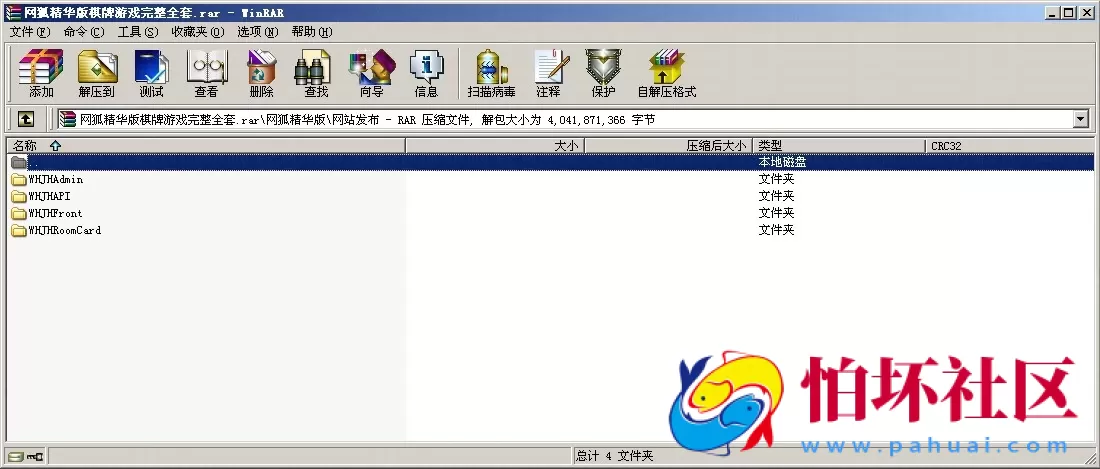
Task: Select the WHJHAPI folder name
Action: pos(50,196)
